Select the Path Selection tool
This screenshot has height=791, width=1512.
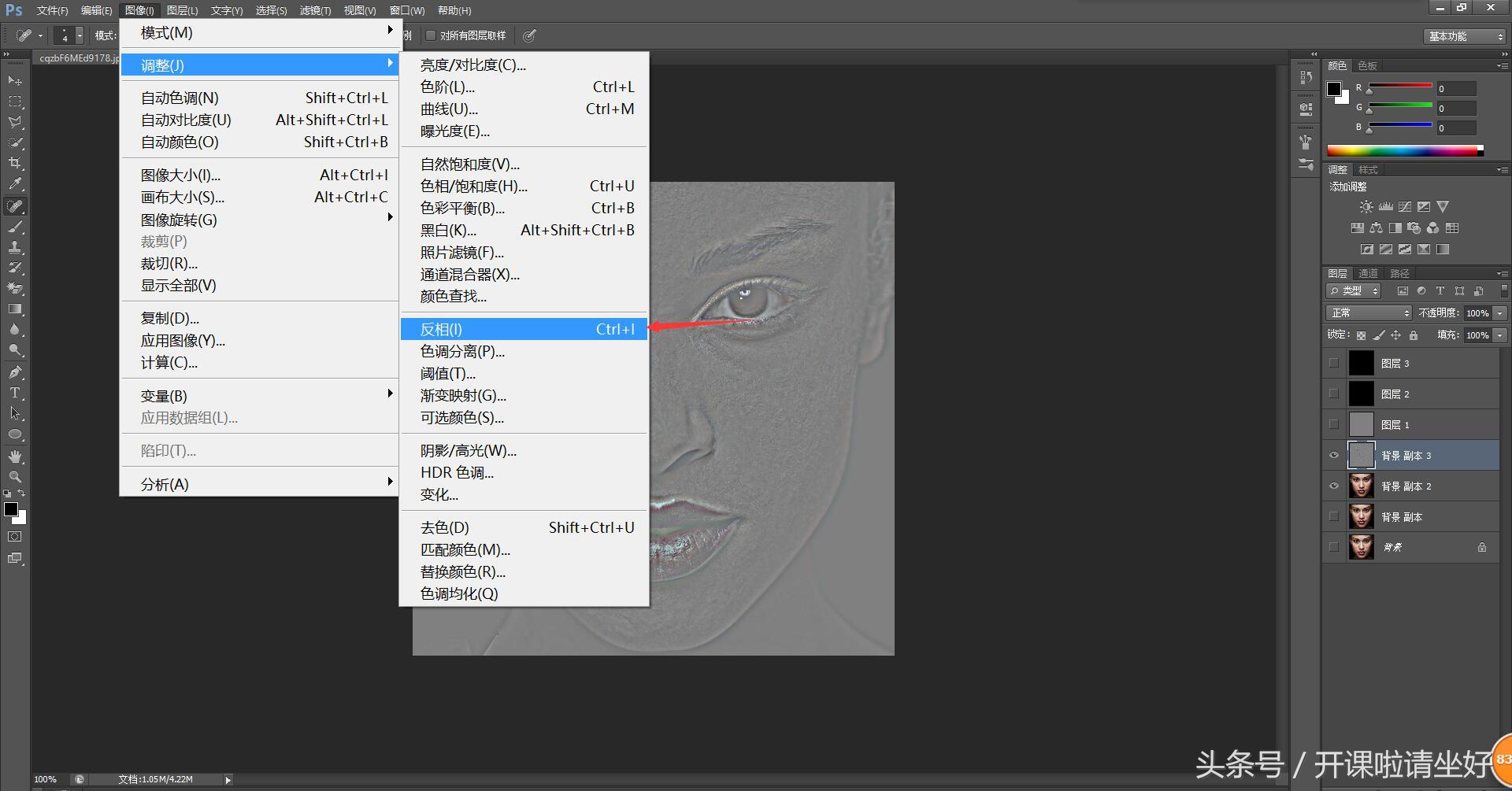pyautogui.click(x=15, y=413)
